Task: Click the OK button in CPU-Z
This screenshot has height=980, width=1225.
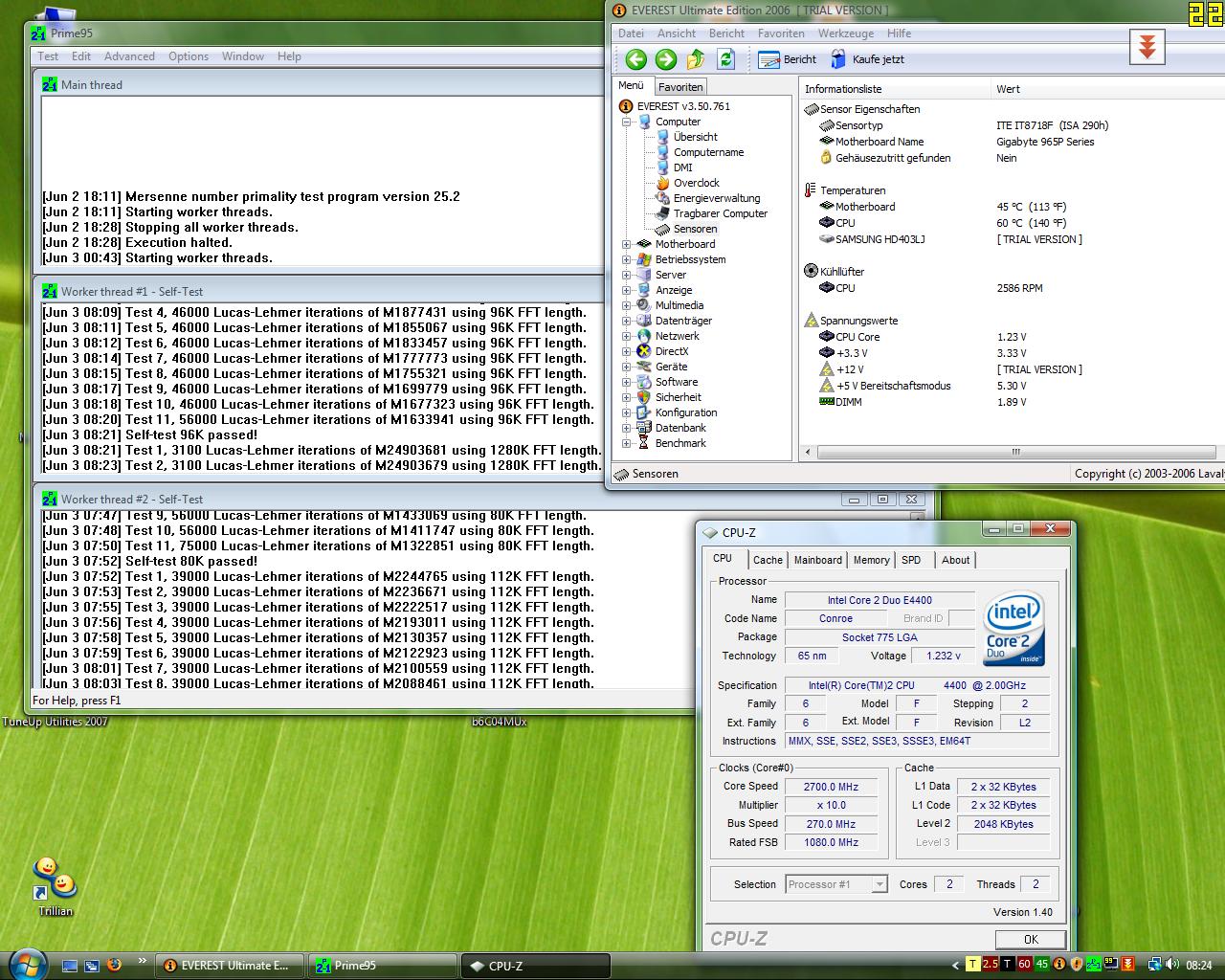Action: 1031,939
